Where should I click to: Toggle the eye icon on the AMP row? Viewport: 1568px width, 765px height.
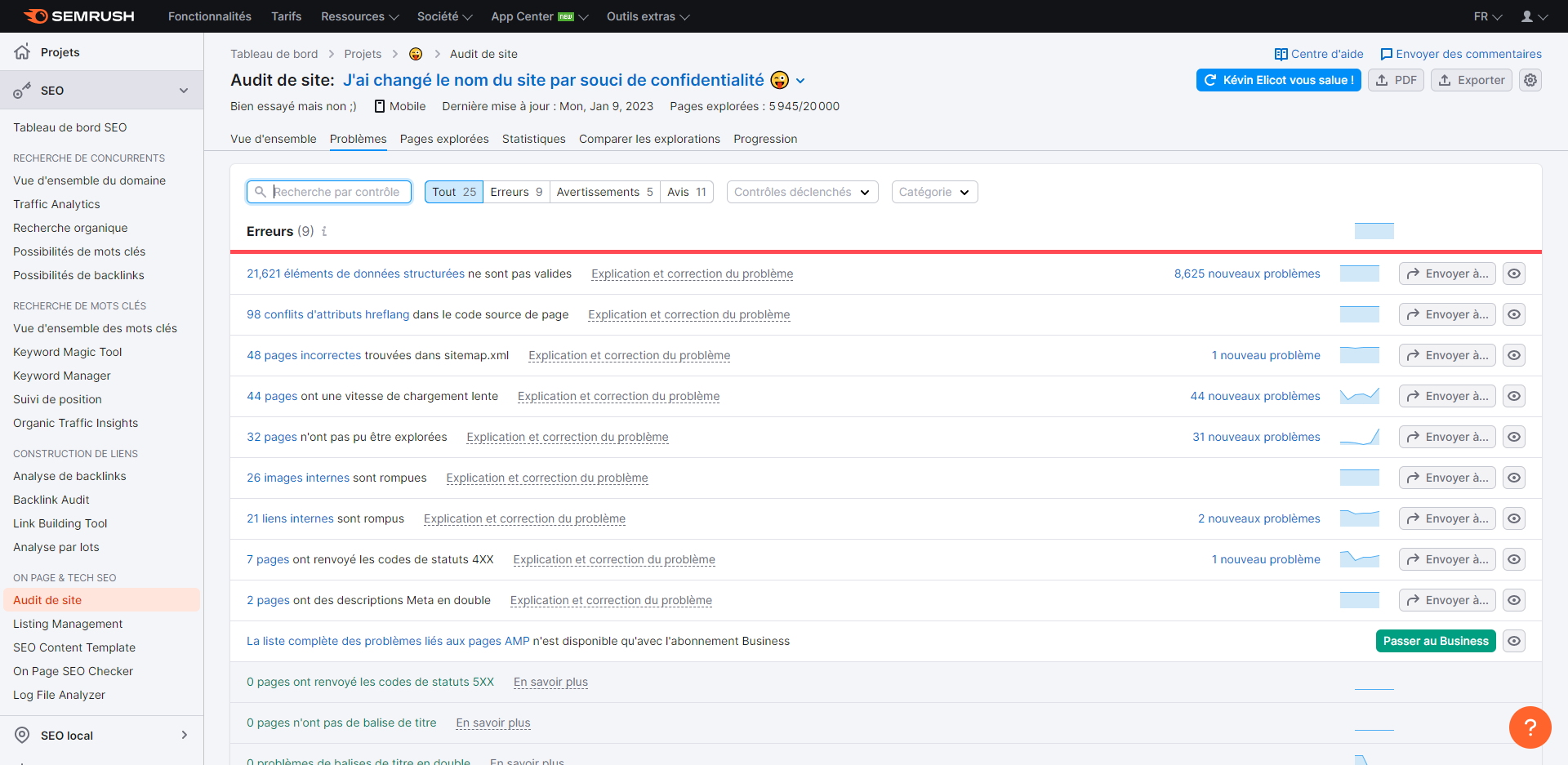tap(1515, 641)
